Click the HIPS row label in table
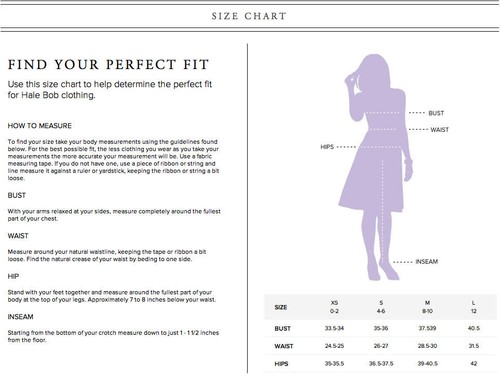Viewport: 500px width, 381px height. (281, 364)
